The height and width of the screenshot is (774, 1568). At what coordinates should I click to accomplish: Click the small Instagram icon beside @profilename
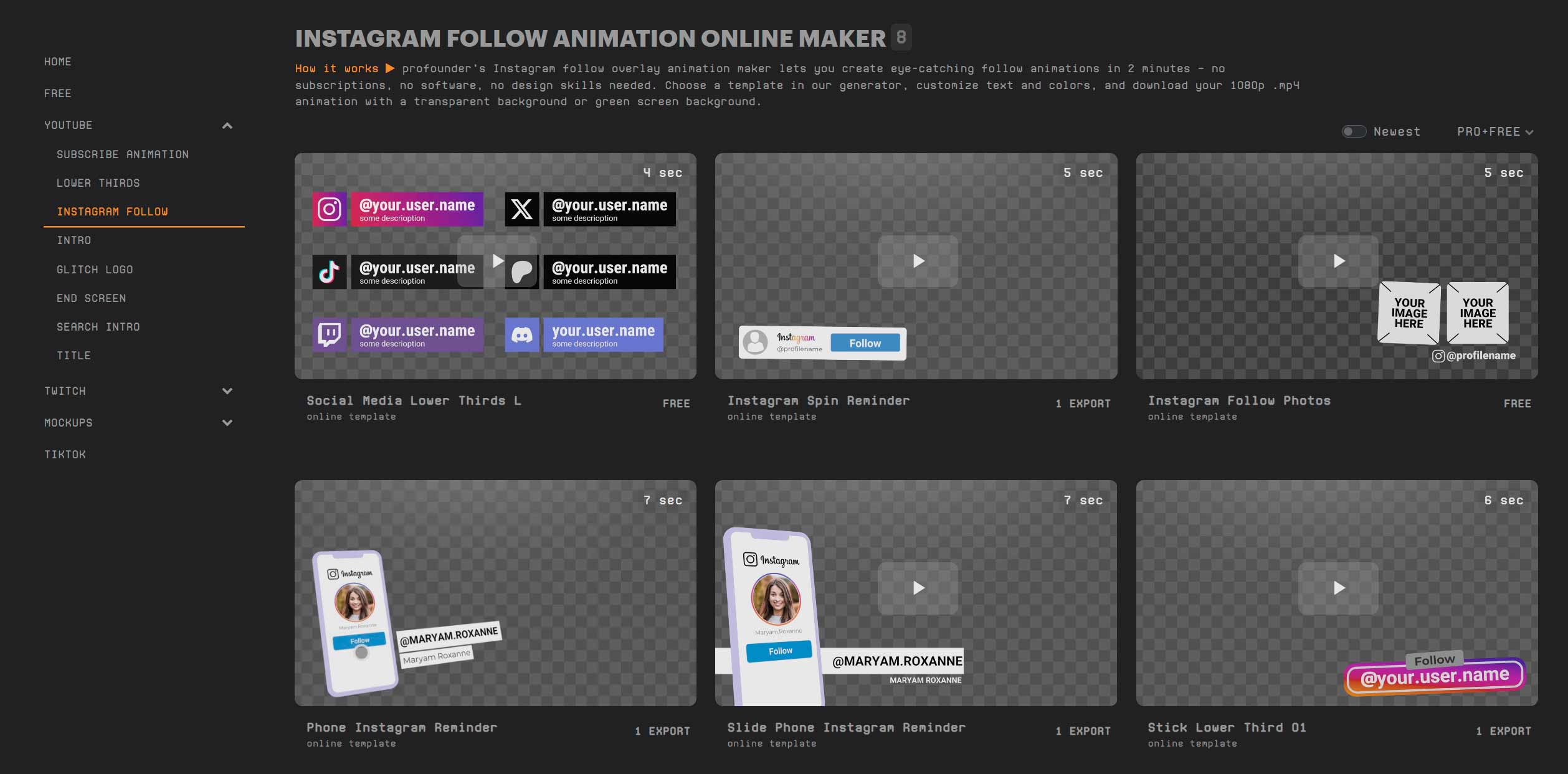[x=1438, y=356]
